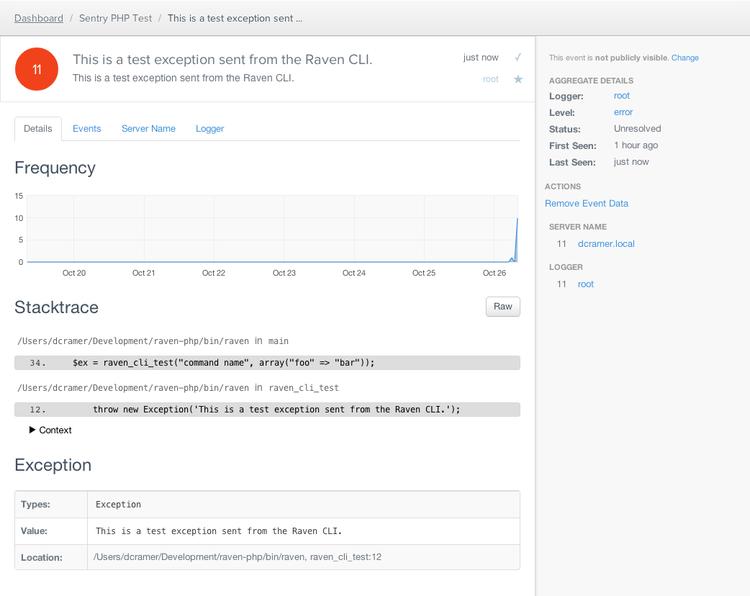Click the frequency chart spike at Oct 26

517,239
